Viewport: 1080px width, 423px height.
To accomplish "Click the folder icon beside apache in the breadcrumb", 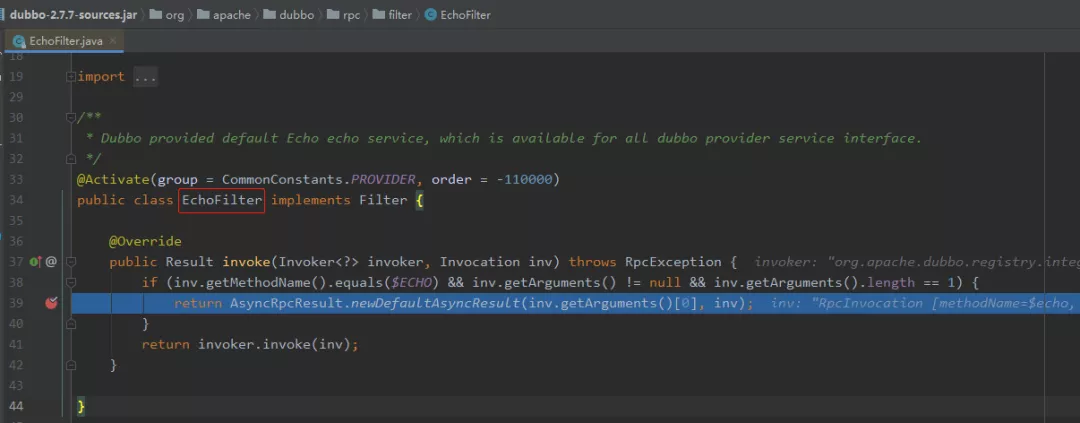I will [203, 14].
